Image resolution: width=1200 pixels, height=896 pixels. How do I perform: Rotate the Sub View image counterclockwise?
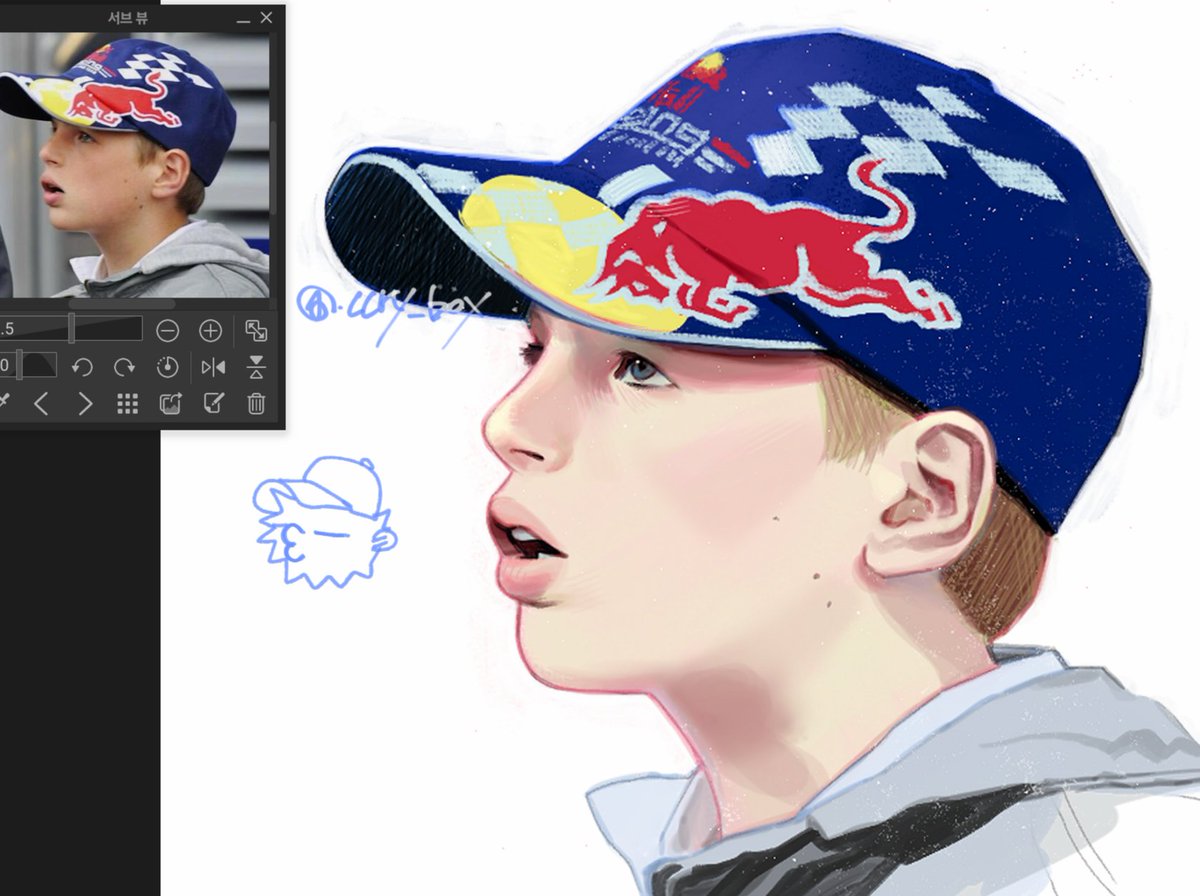(82, 367)
